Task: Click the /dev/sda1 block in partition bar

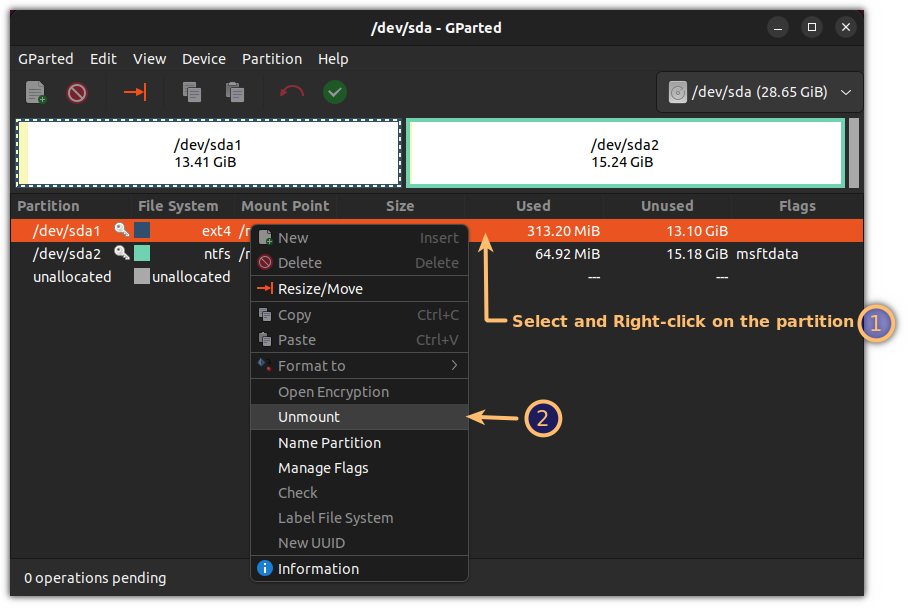Action: (208, 152)
